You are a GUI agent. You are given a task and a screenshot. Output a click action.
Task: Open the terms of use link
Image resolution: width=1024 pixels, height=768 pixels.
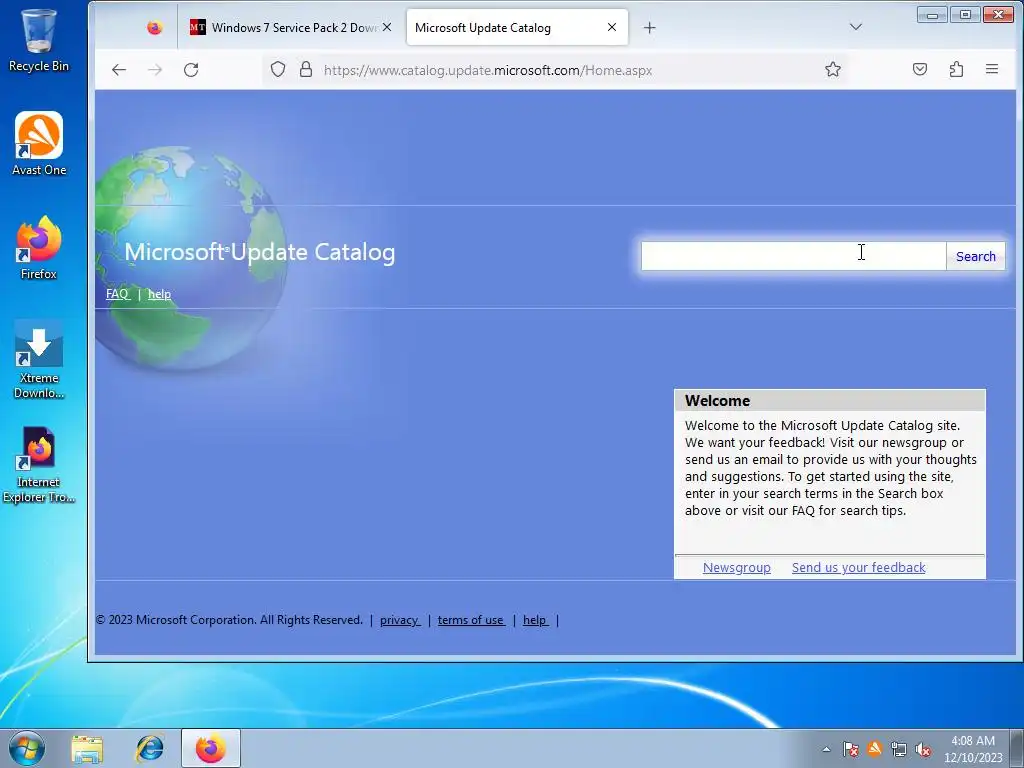coord(470,620)
